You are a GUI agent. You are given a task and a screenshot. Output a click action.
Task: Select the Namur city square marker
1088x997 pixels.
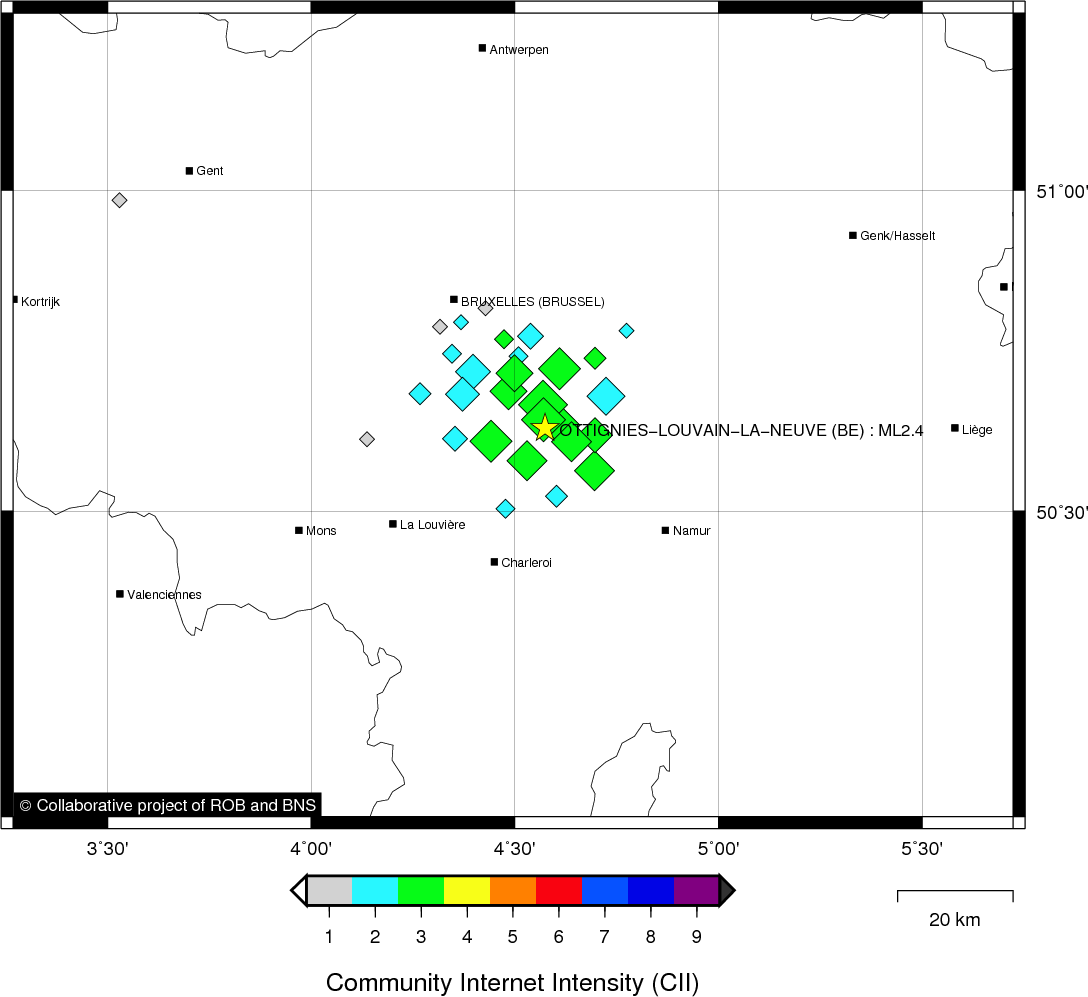click(665, 530)
